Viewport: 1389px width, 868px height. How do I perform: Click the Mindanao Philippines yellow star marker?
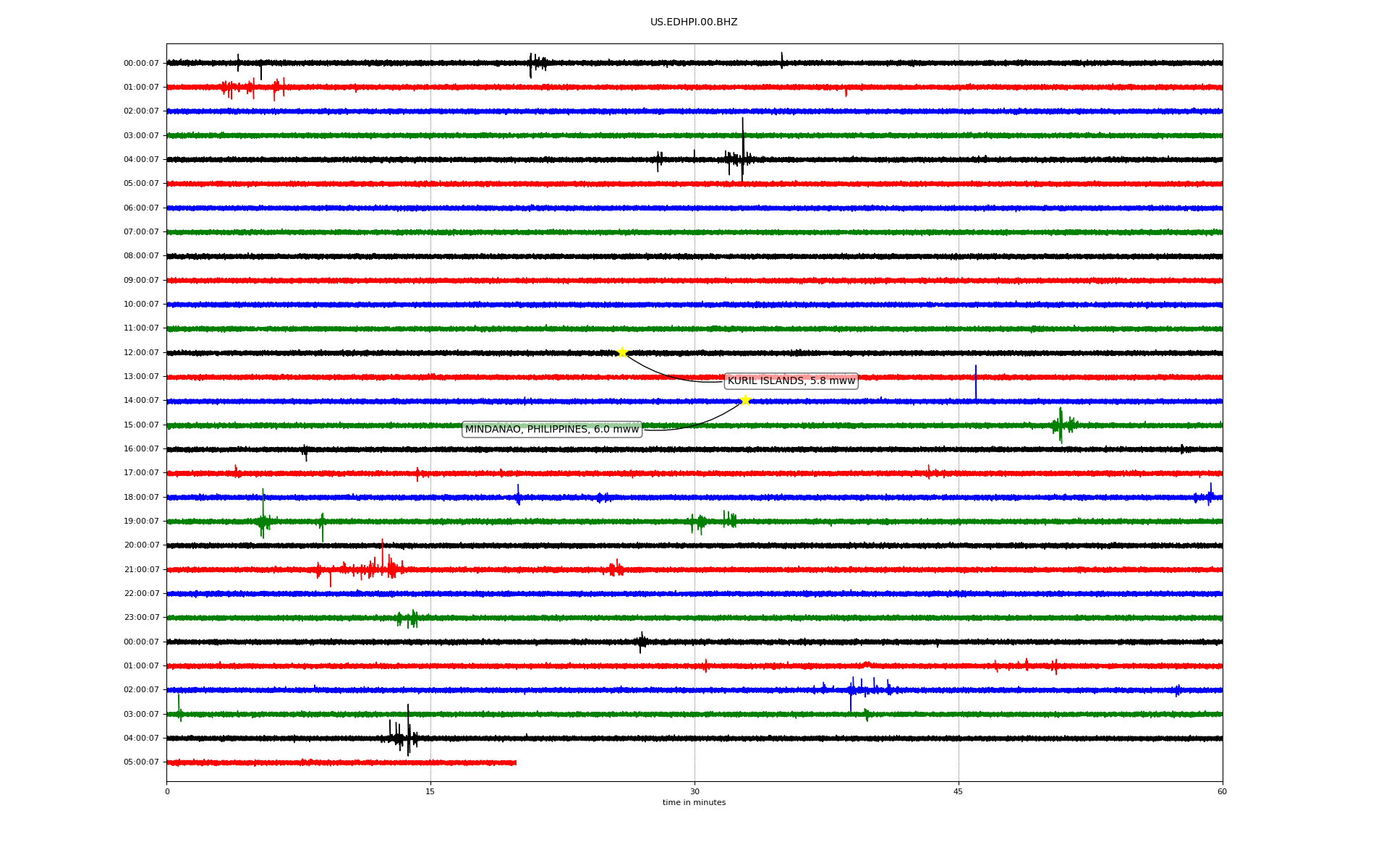pyautogui.click(x=745, y=400)
